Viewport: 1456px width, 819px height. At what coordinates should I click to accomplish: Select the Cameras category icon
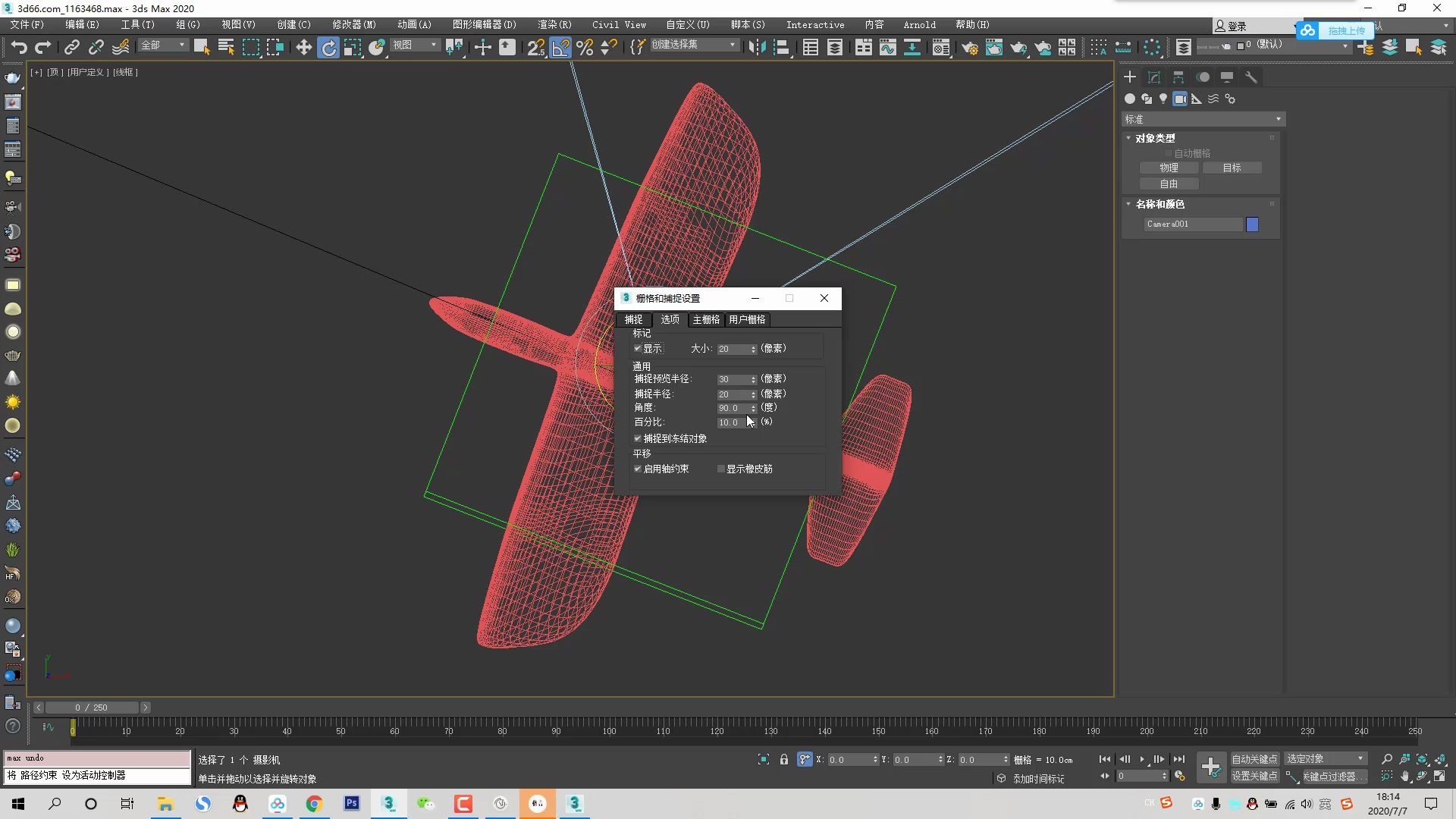tap(1180, 99)
